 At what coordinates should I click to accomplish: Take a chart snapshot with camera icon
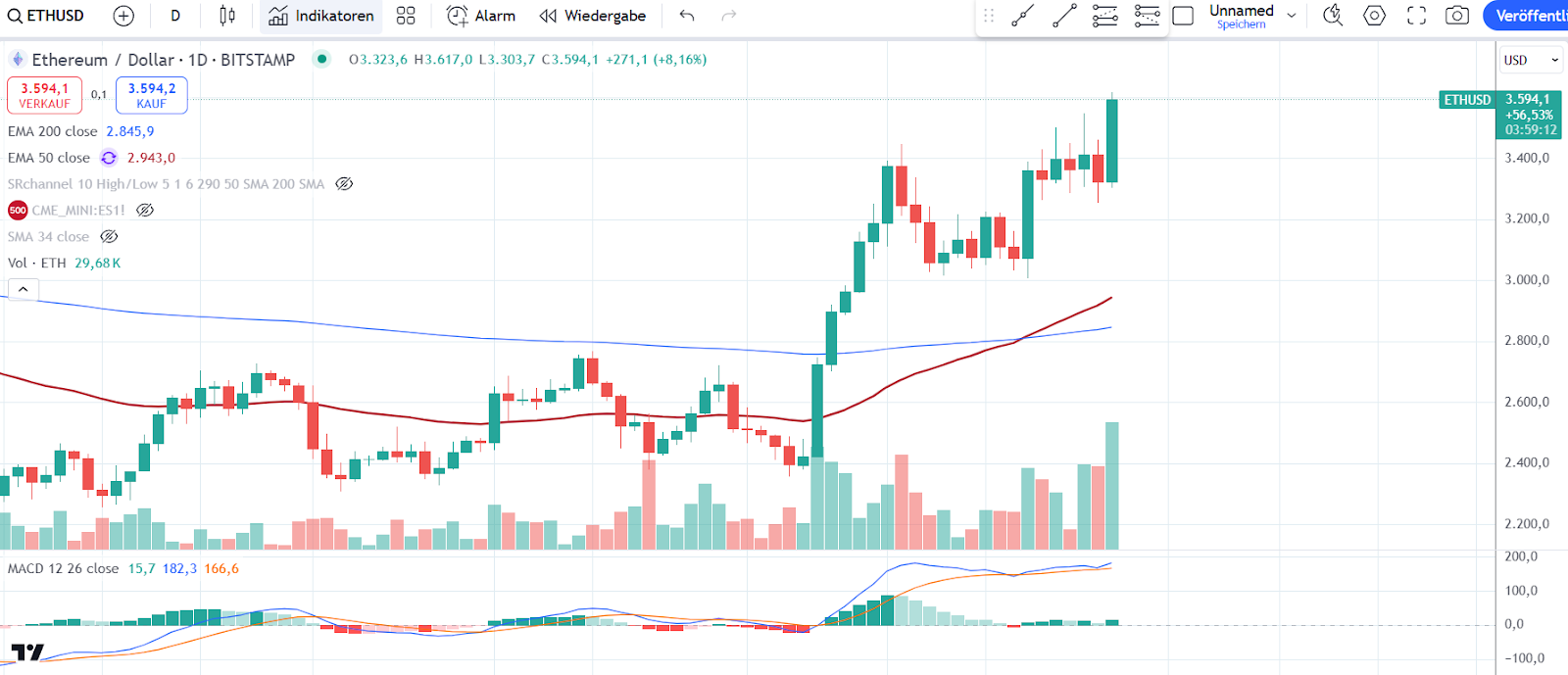(x=1457, y=16)
